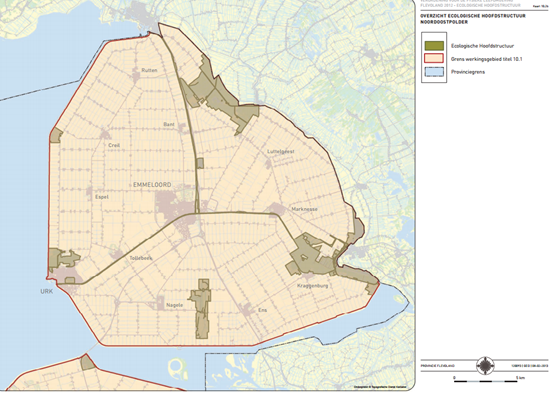Click the Tollebeek village label
The image size is (550, 393).
click(x=141, y=258)
